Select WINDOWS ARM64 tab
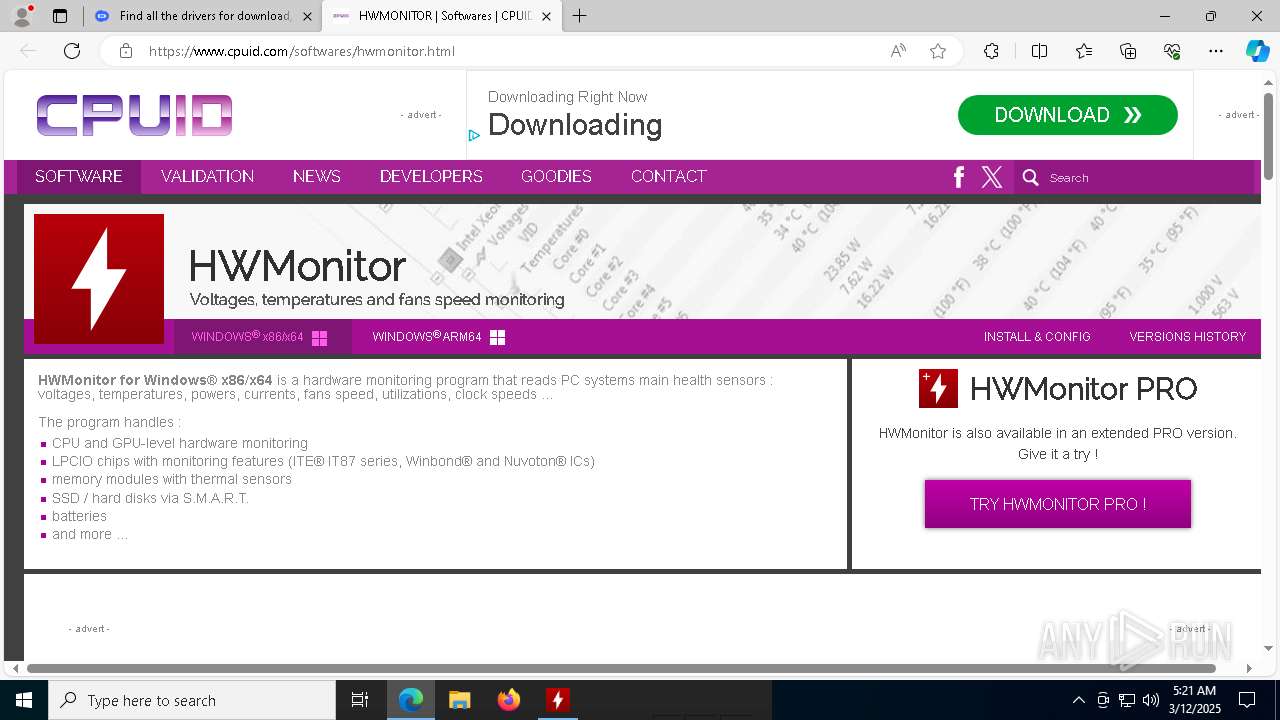 [x=438, y=337]
